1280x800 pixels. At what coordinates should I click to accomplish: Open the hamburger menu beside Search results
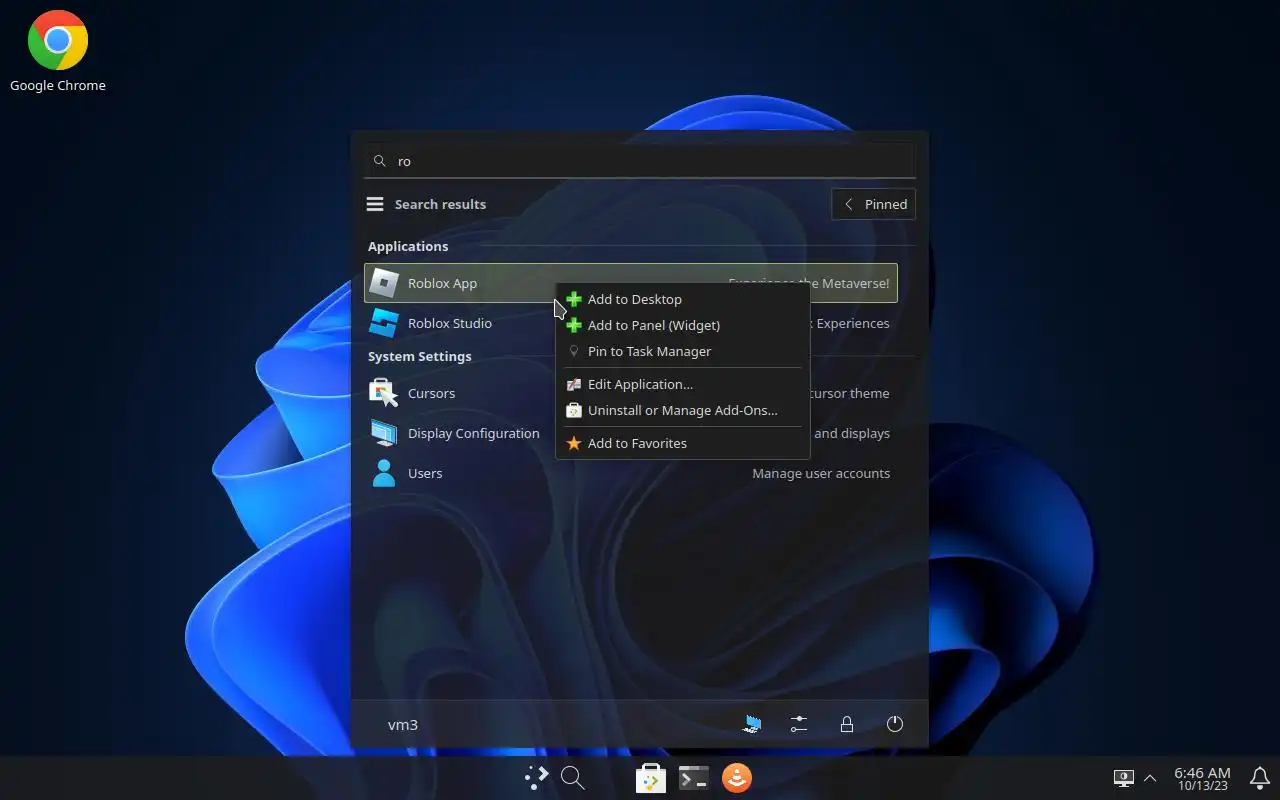tap(375, 204)
